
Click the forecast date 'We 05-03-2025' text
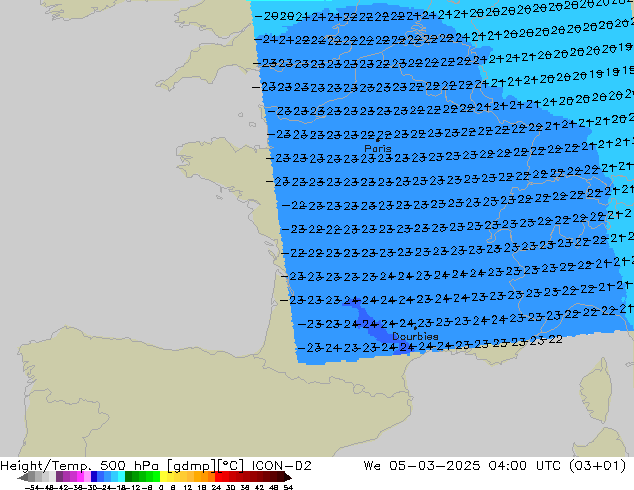click(422, 466)
